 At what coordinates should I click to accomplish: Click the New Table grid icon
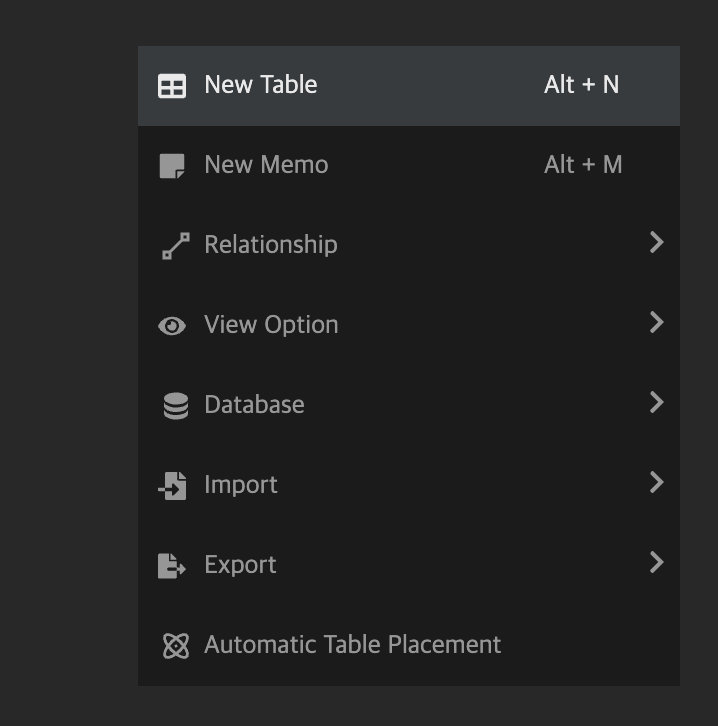(172, 86)
